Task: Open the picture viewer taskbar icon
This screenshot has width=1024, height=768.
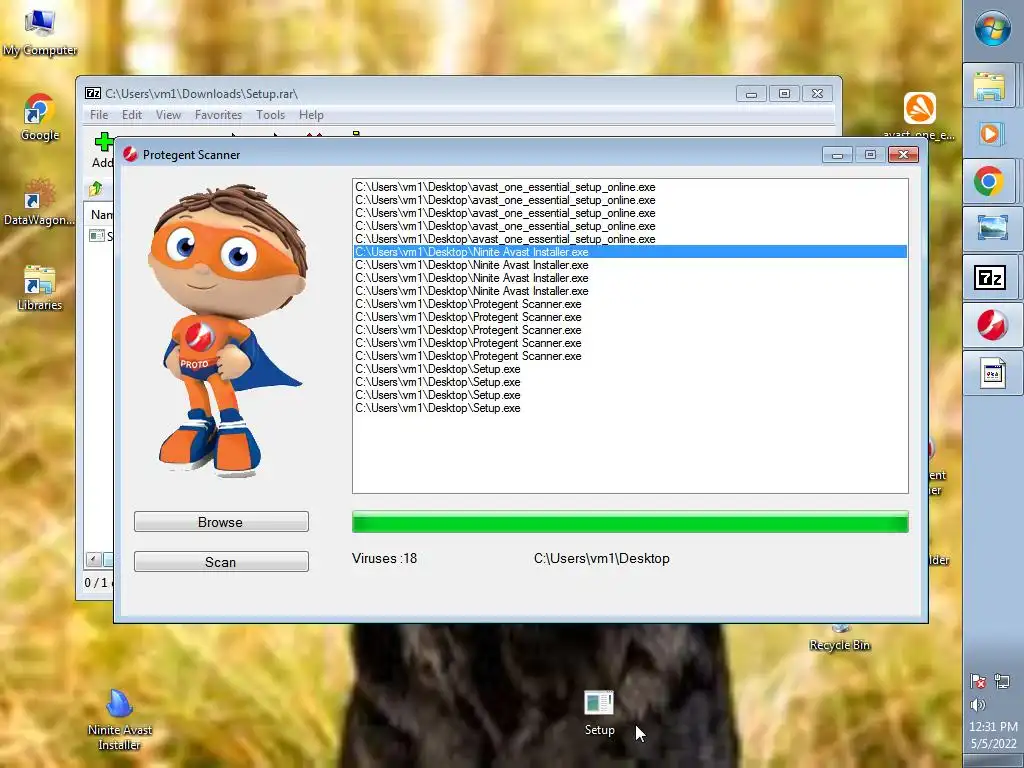Action: pos(991,229)
